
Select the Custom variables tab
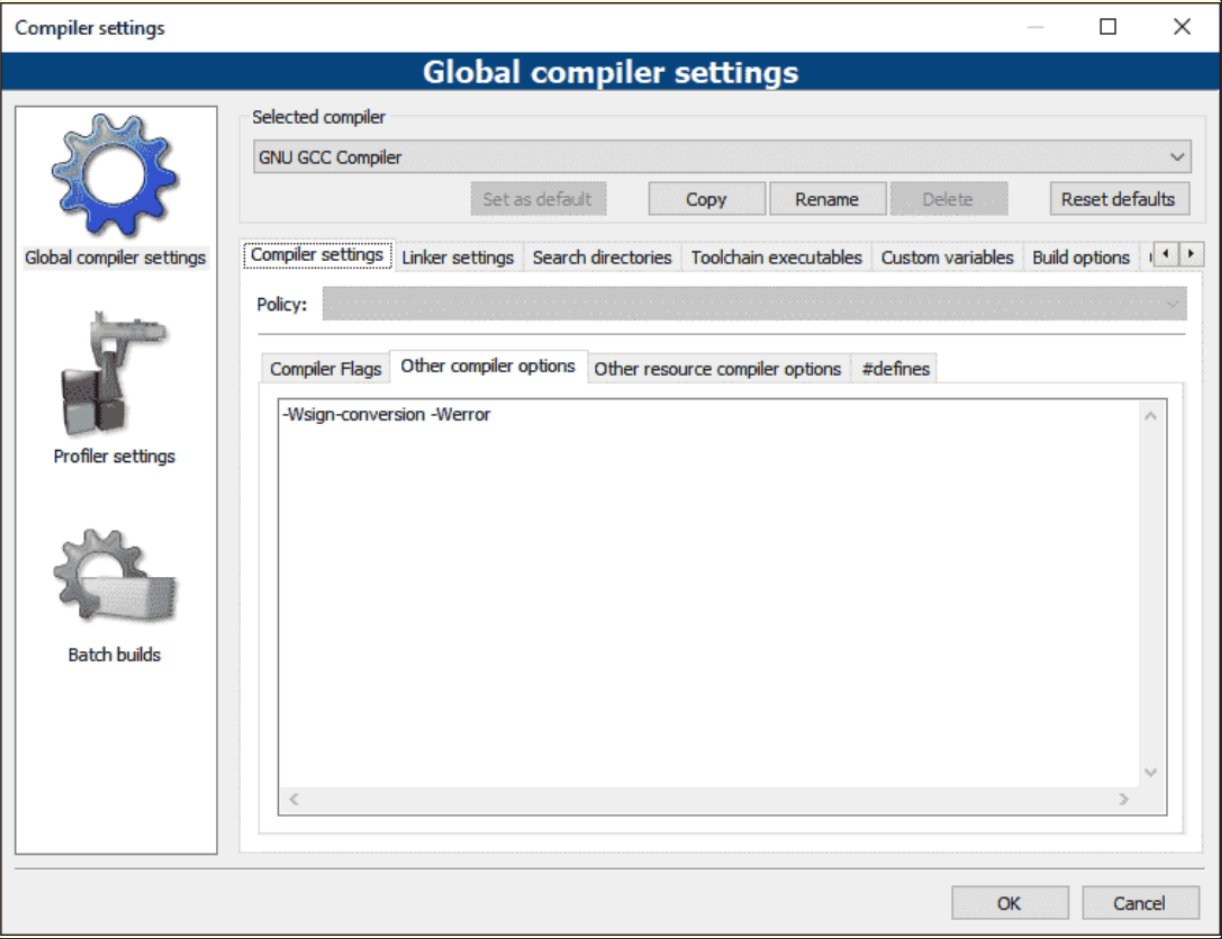click(947, 257)
